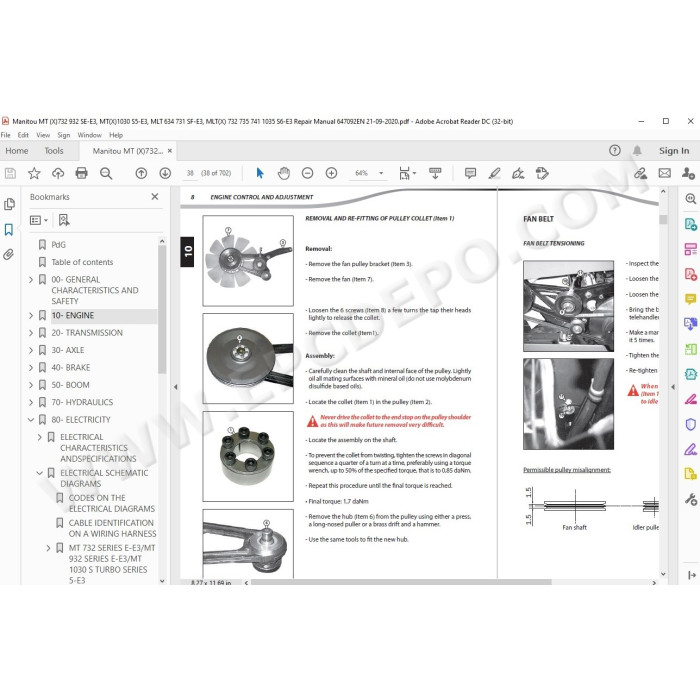Collapse the left navigation pane arrow

click(x=175, y=387)
